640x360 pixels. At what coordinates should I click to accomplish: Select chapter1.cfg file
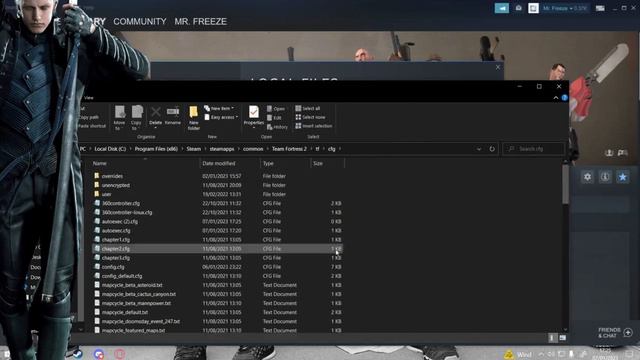point(116,240)
